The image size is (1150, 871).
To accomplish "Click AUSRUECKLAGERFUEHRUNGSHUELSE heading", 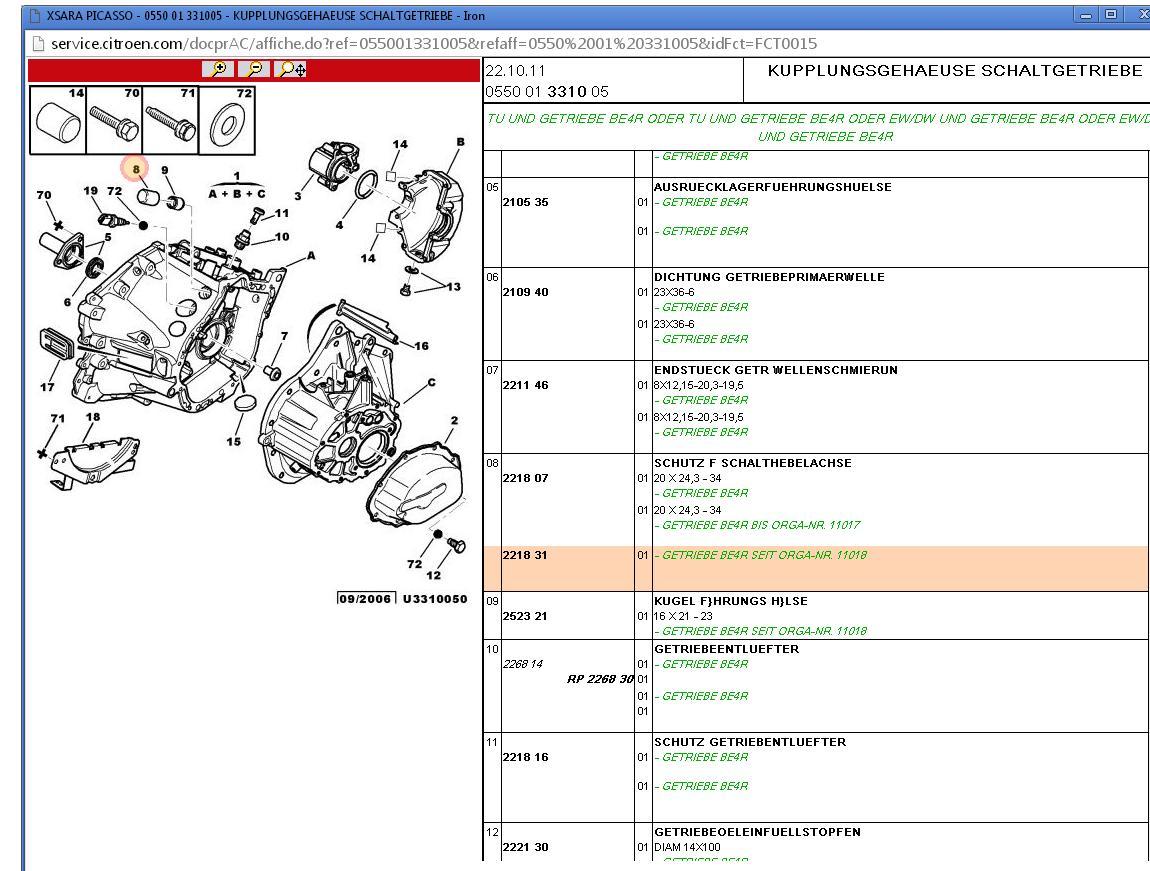I will pyautogui.click(x=773, y=187).
